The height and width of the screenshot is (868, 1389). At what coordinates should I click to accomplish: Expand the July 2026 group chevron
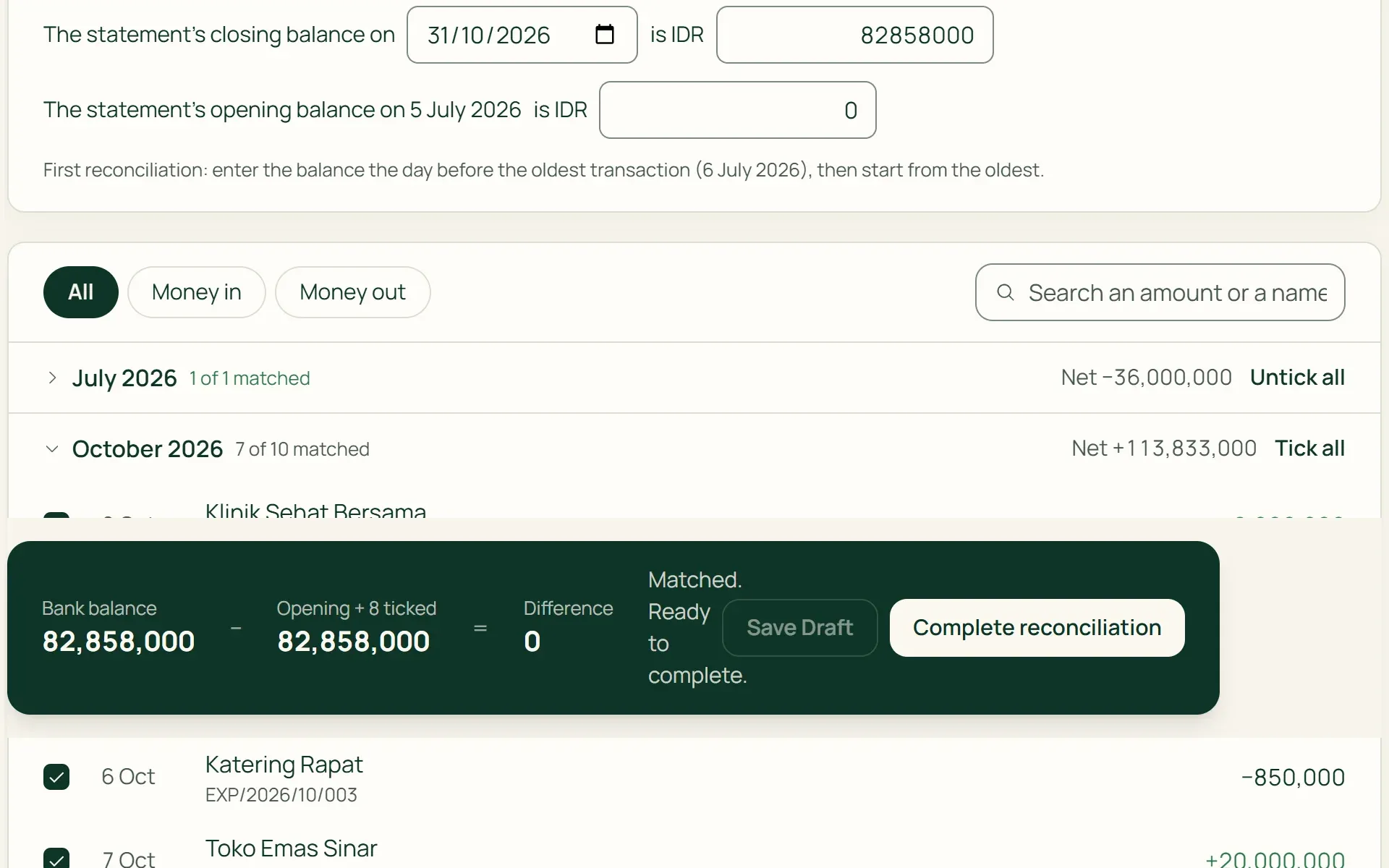coord(52,378)
